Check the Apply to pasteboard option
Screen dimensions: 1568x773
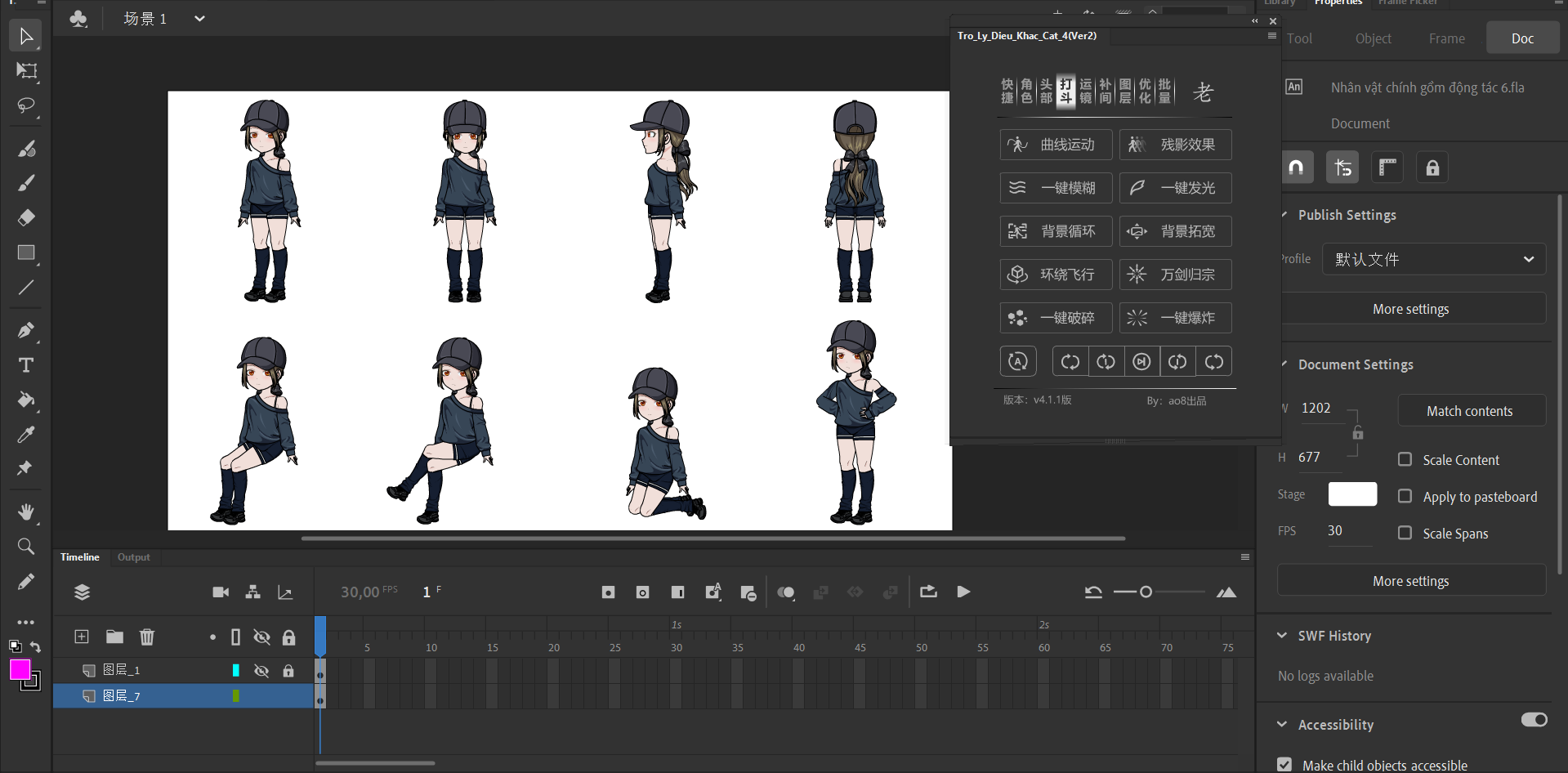pyautogui.click(x=1405, y=497)
